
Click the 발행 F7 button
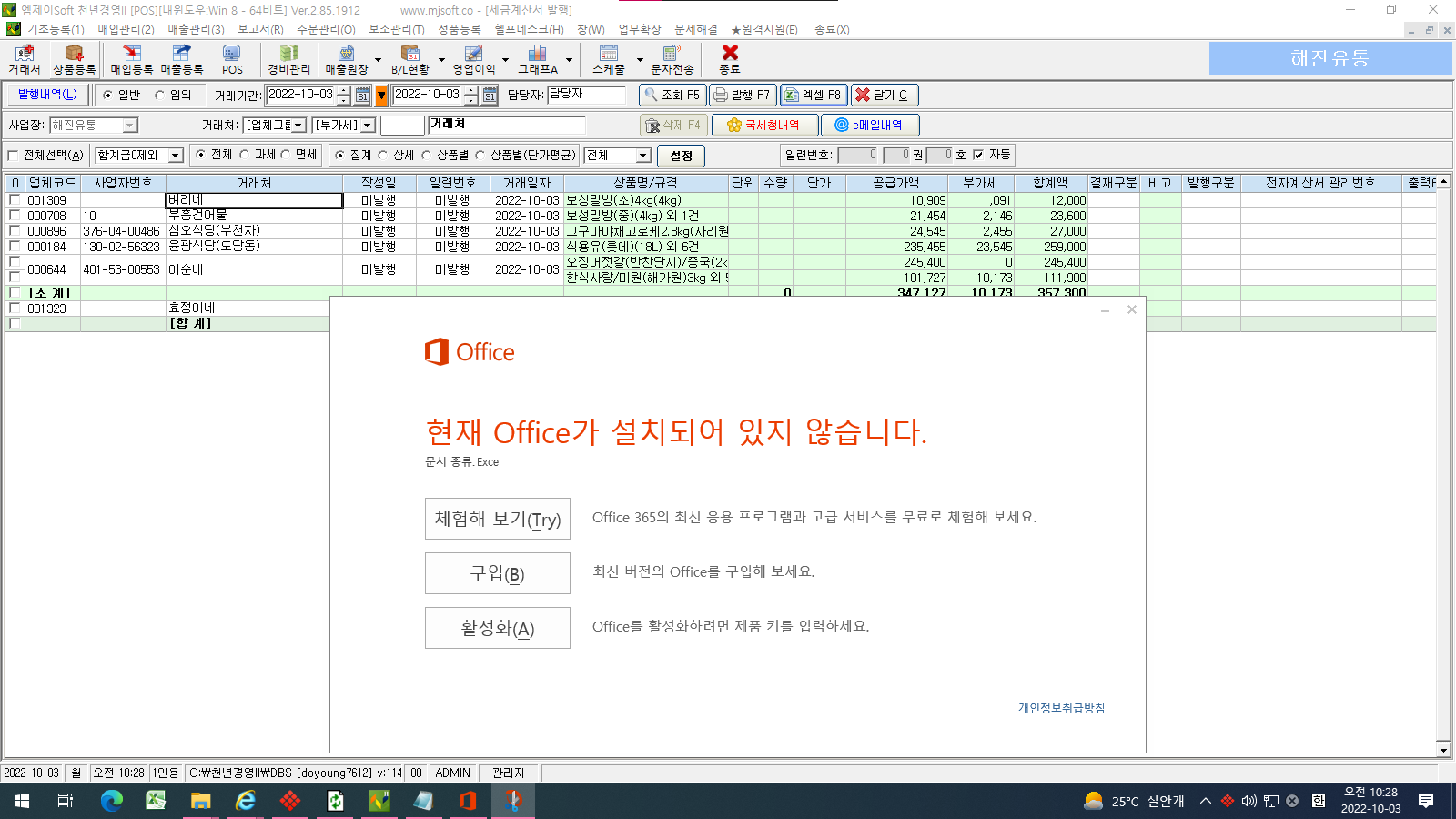point(743,95)
